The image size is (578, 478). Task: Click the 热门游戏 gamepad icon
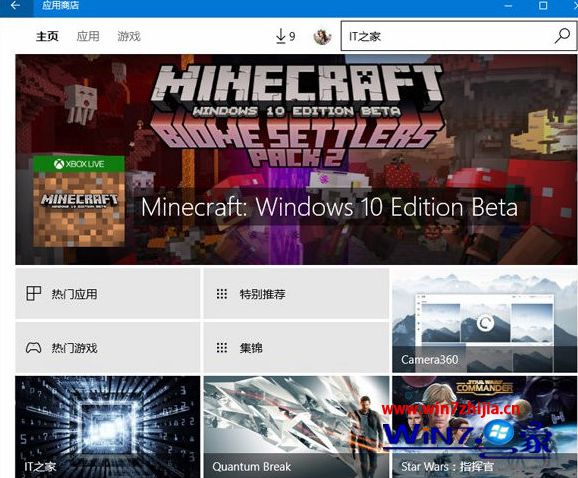coord(33,348)
